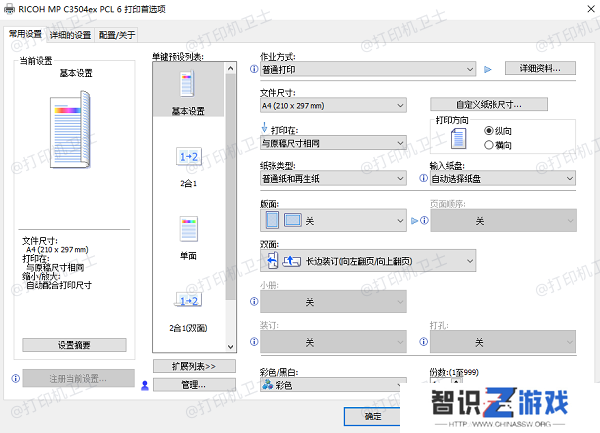This screenshot has height=433, width=600.
Task: Click blue play arrow next to 作业方式
Action: click(488, 70)
